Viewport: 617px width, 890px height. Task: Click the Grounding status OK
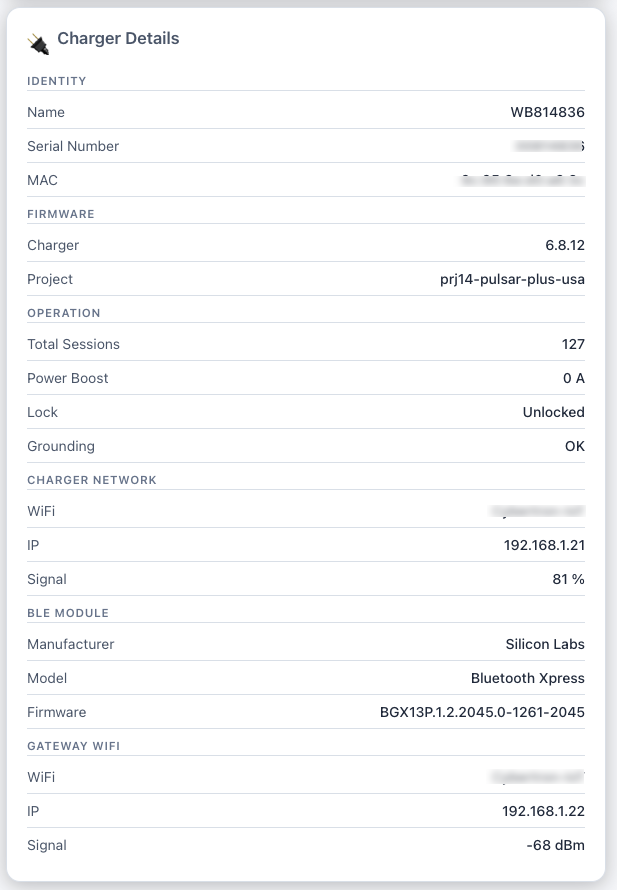point(574,446)
